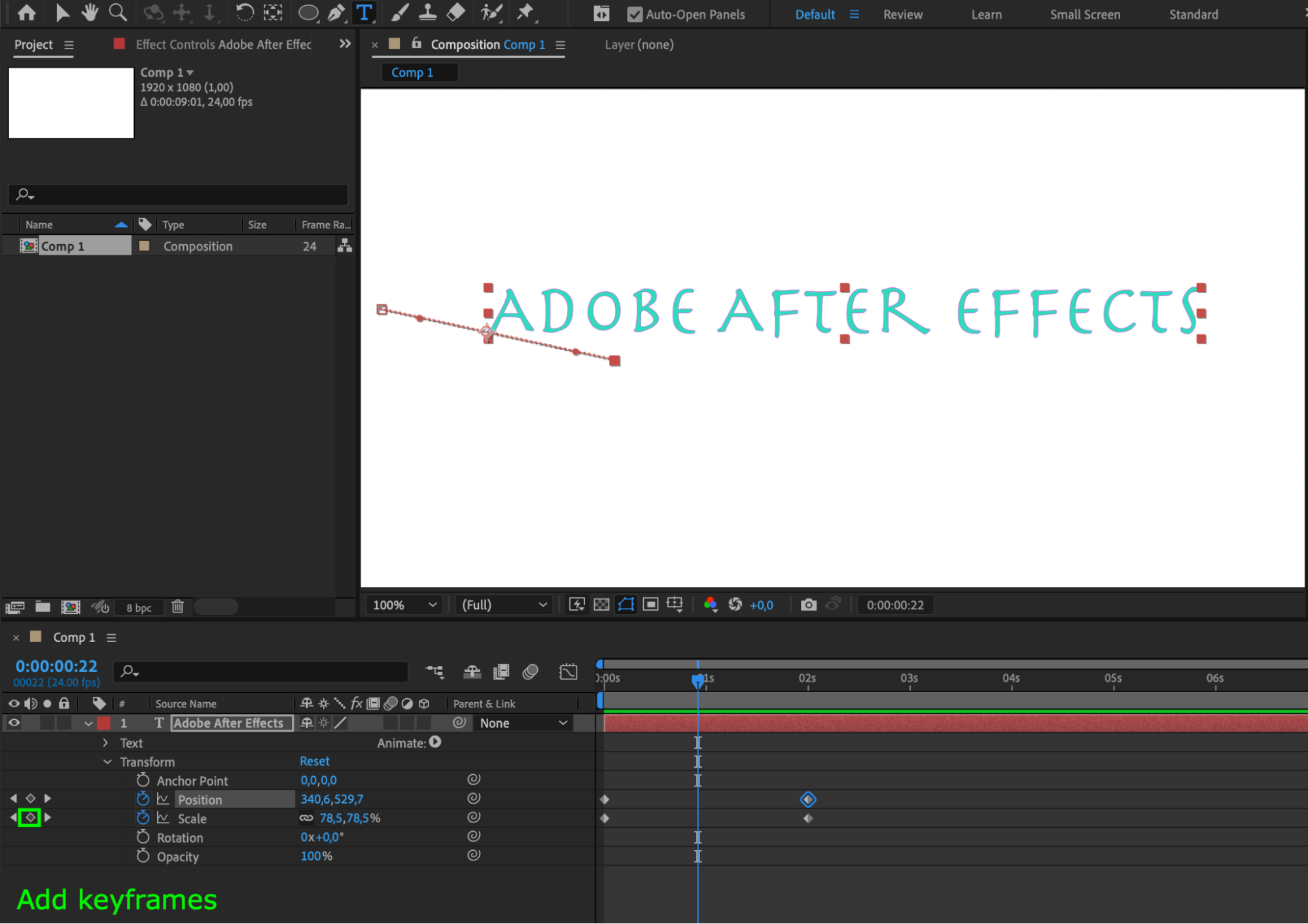Viewport: 1308px width, 924px height.
Task: Go to previous Position keyframe
Action: pyautogui.click(x=14, y=798)
